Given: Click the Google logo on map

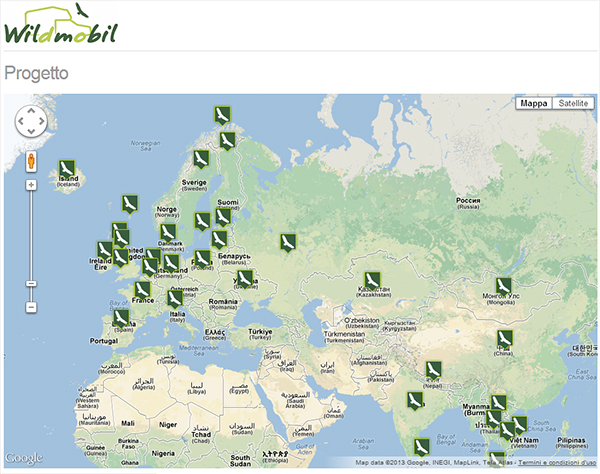Looking at the screenshot, I should tap(24, 459).
